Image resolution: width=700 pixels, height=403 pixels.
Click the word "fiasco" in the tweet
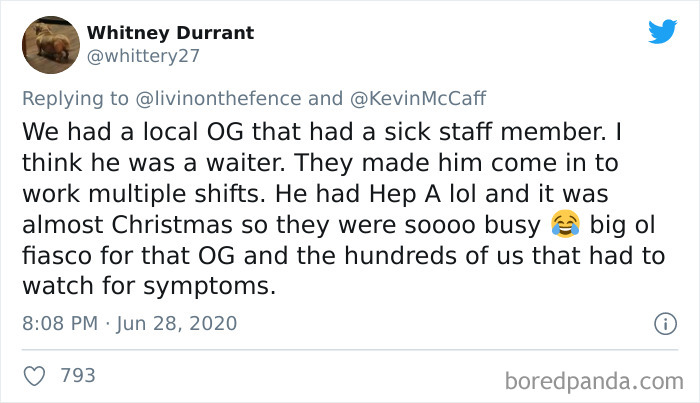[58, 255]
